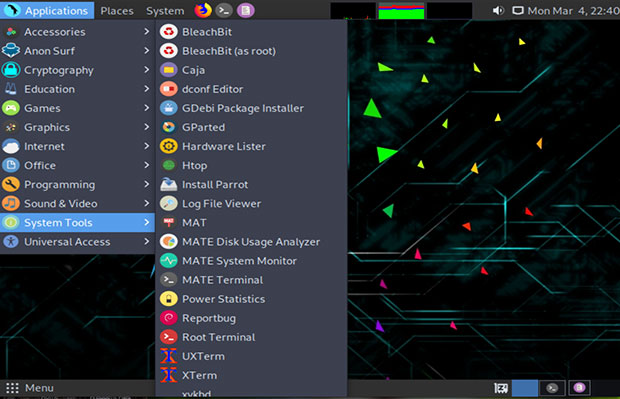This screenshot has height=399, width=620.
Task: Open the Internet category label
Action: tap(44, 146)
